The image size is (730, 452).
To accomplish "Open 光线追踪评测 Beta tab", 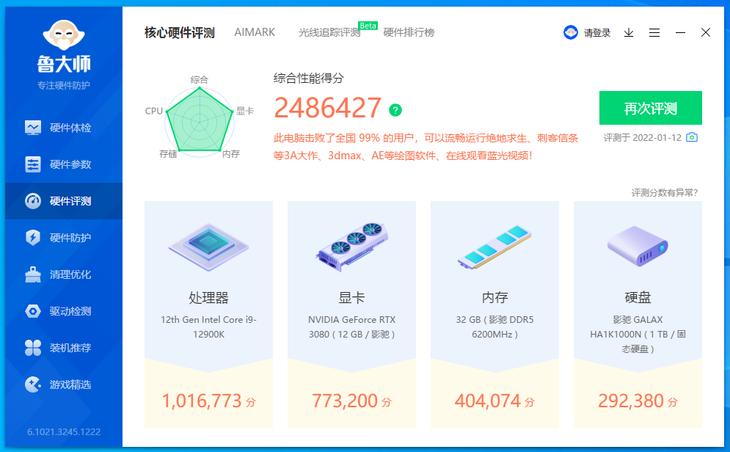I will coord(329,33).
